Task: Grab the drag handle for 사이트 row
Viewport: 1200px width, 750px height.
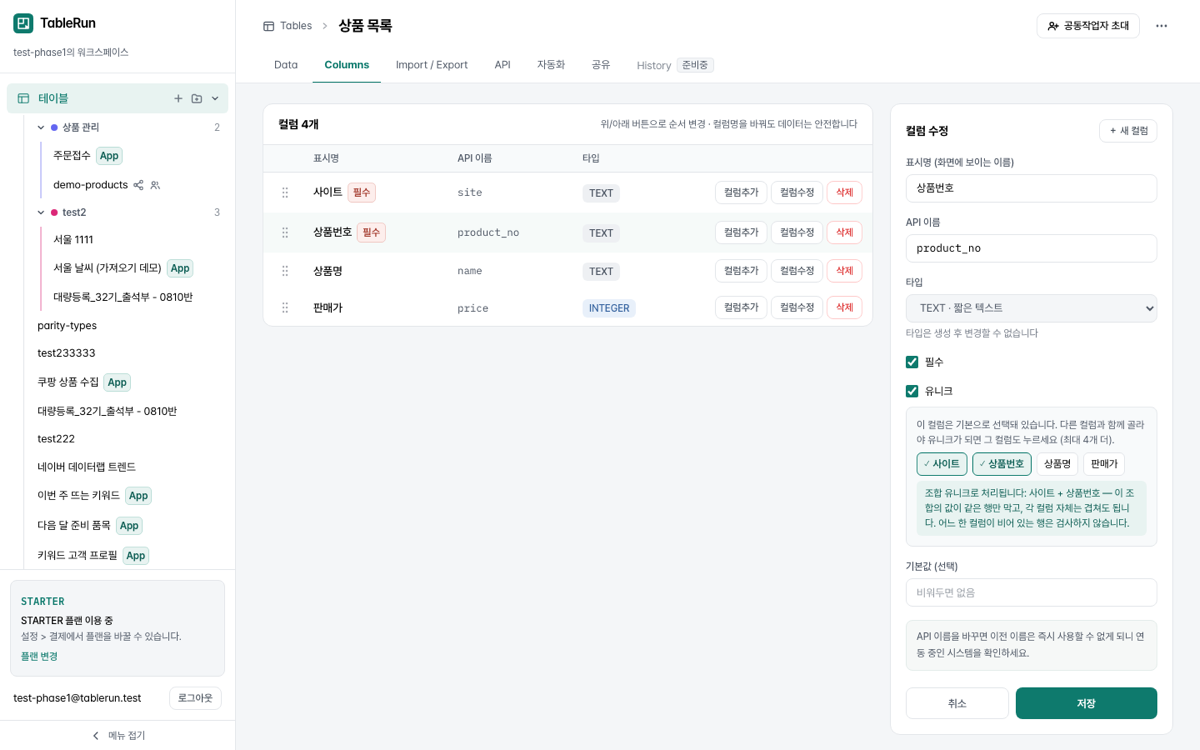Action: coord(285,192)
